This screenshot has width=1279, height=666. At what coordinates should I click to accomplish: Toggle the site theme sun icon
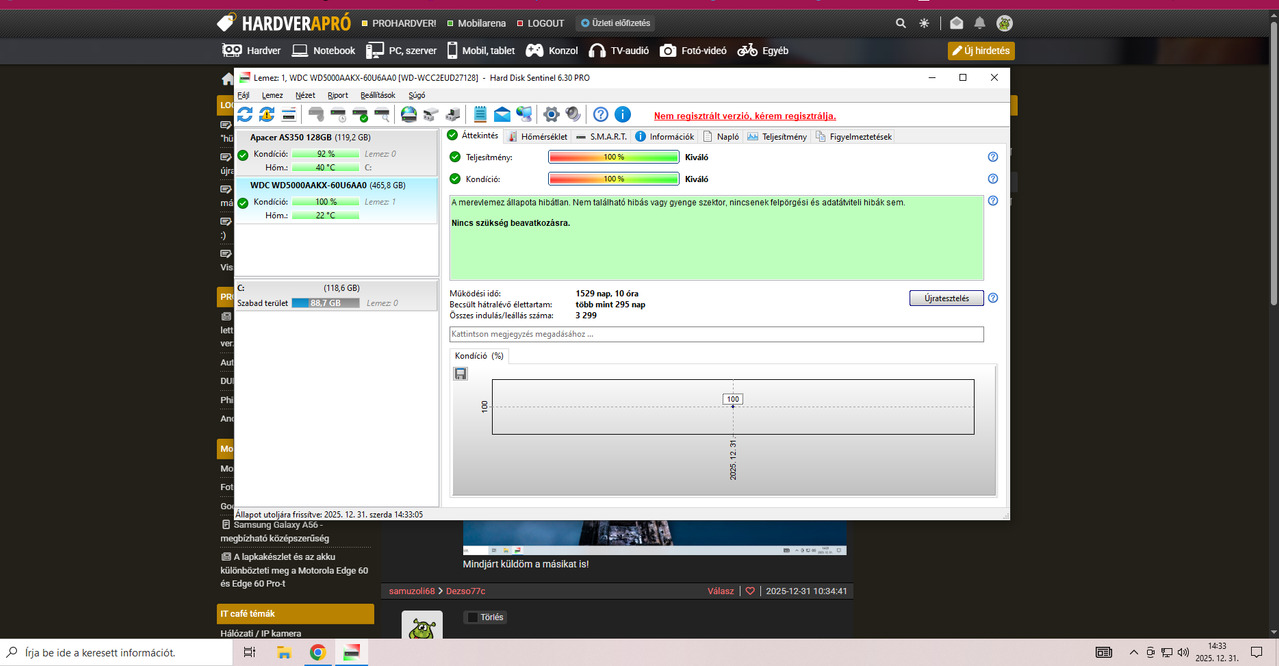[x=924, y=23]
